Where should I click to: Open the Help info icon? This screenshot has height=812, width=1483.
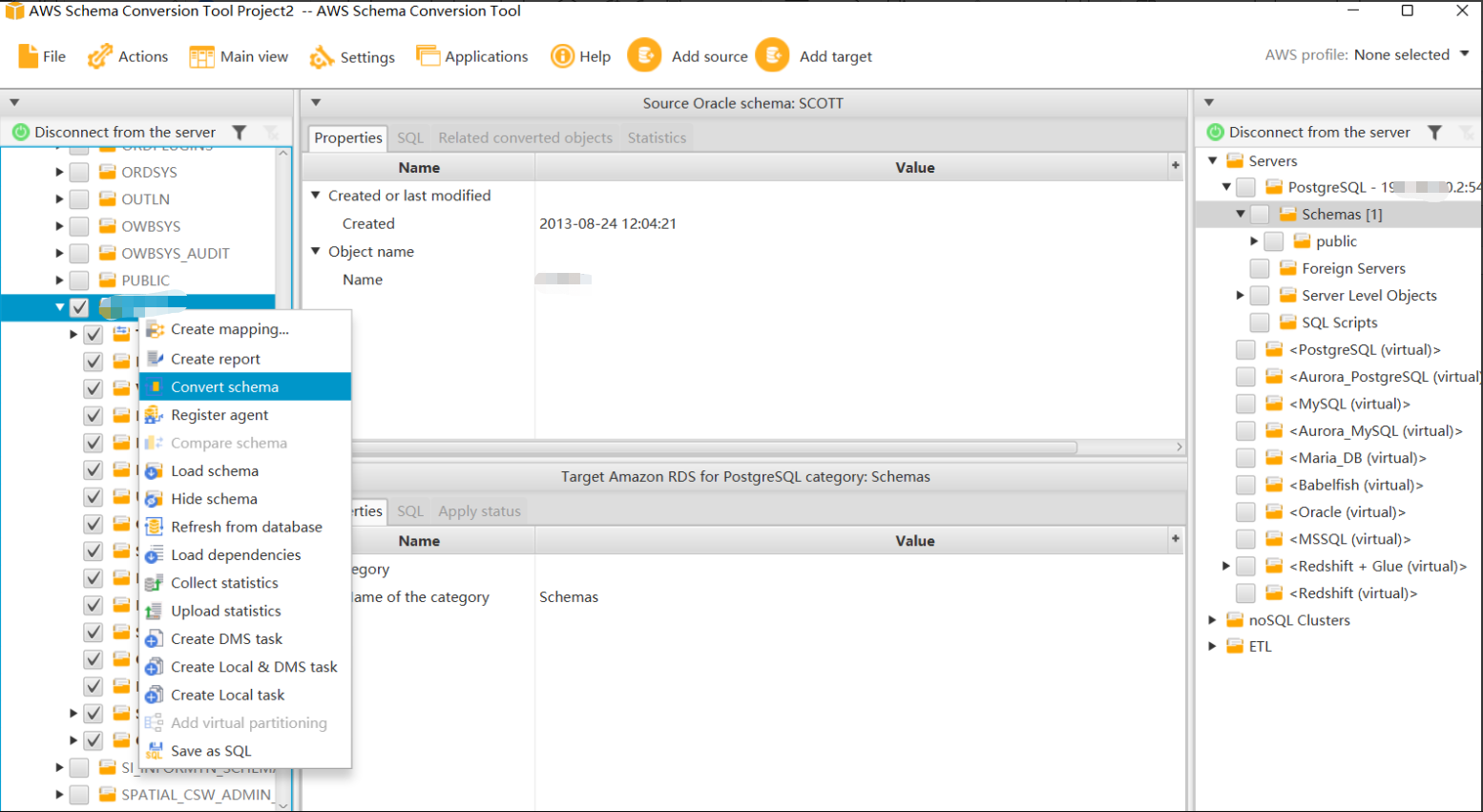point(562,56)
